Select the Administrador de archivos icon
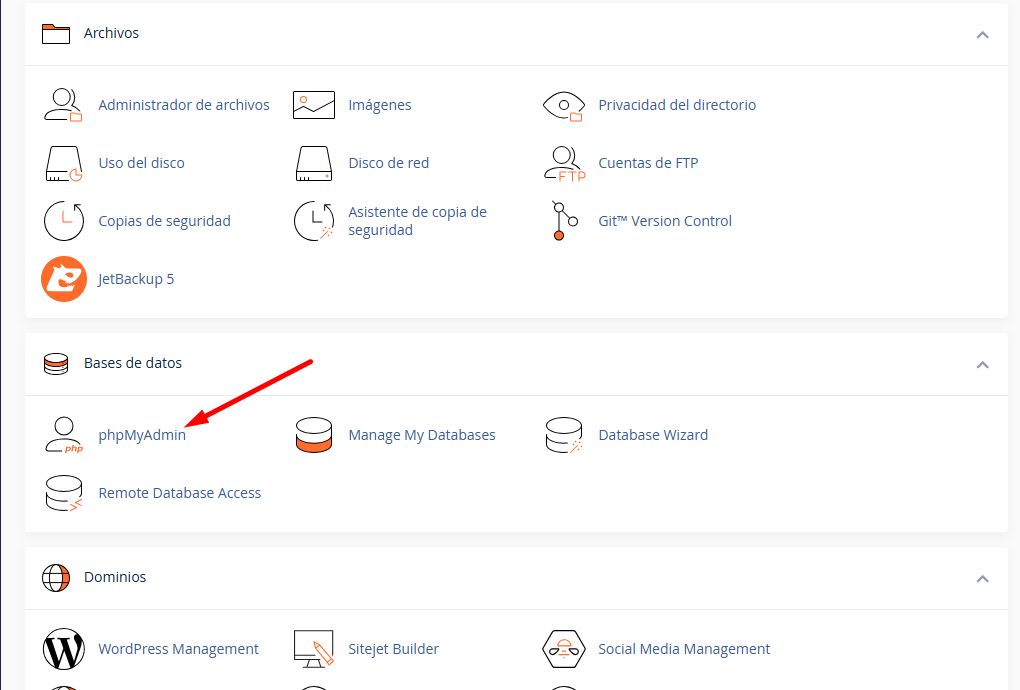 click(63, 104)
